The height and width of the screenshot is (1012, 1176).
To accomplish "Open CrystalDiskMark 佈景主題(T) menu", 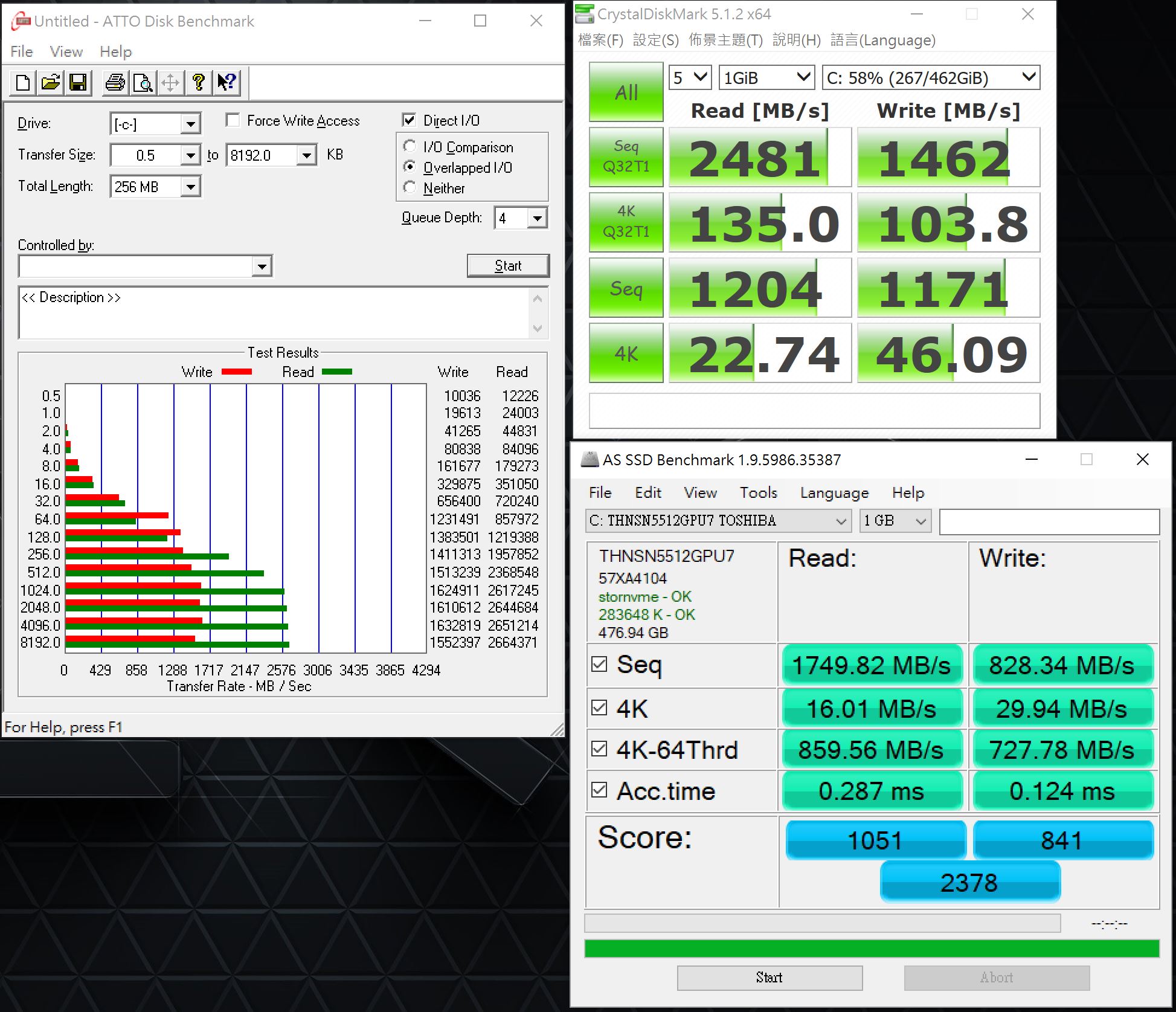I will click(726, 40).
